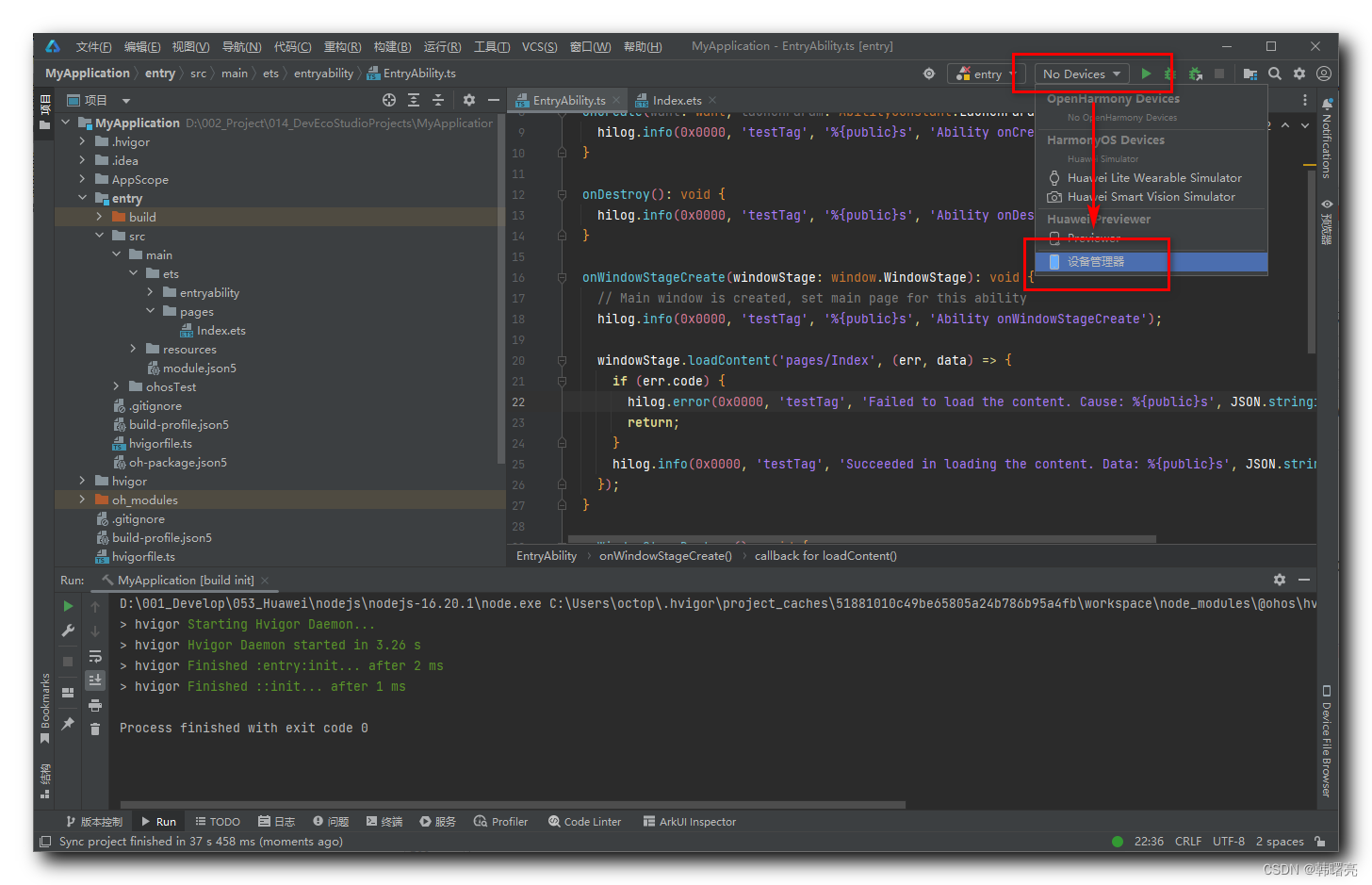Collapse the pages folder

(151, 311)
